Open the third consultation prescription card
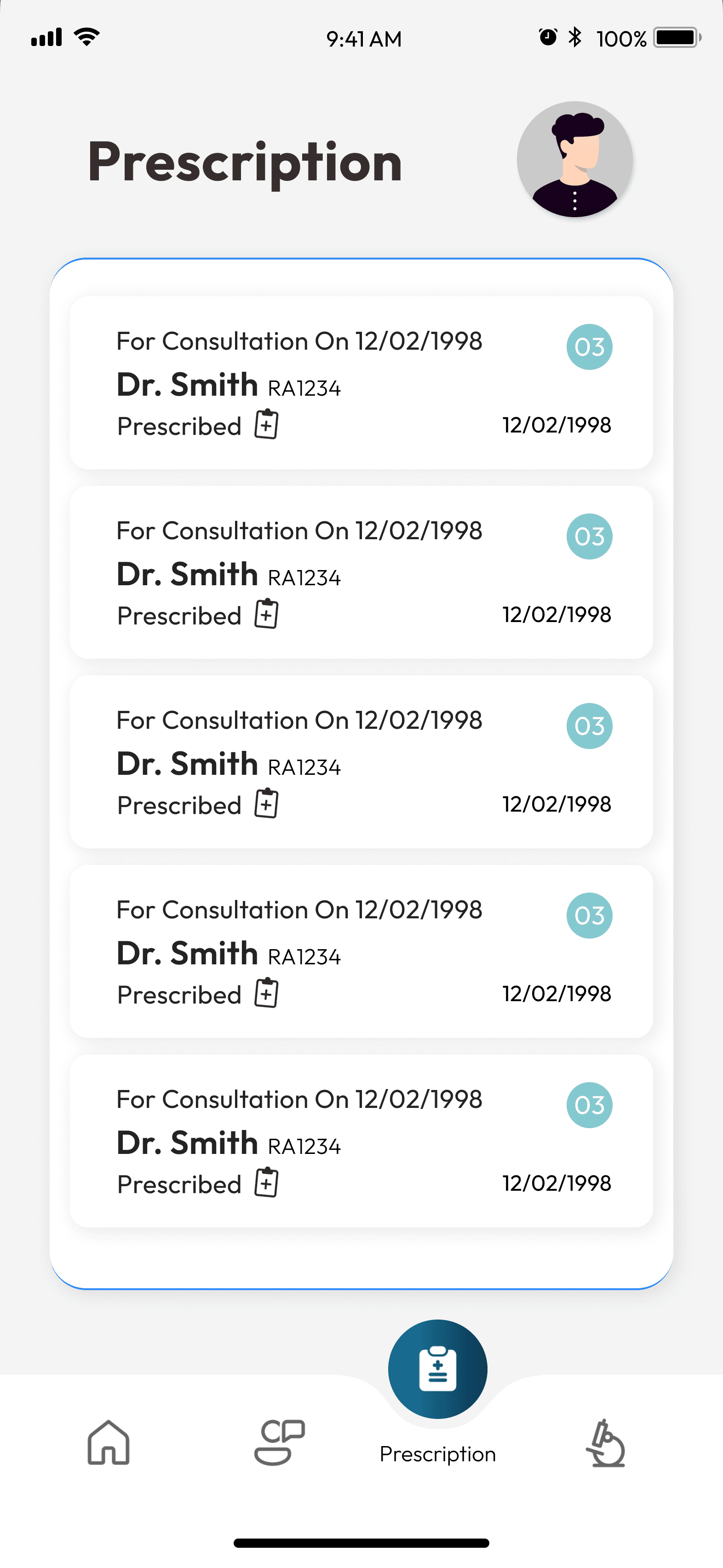This screenshot has height=1568, width=723. (x=361, y=762)
